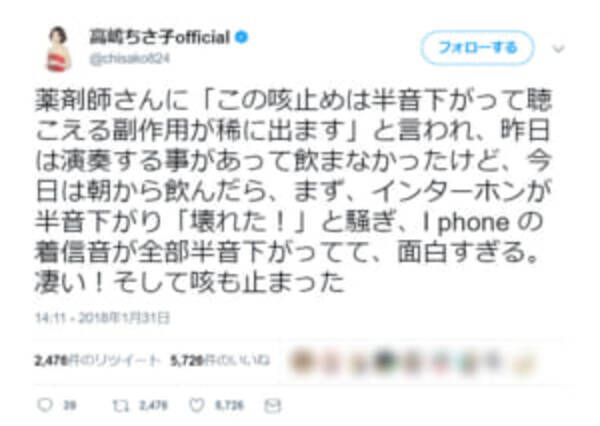600x426 pixels.
Task: Open the author's profile avatar
Action: point(59,49)
